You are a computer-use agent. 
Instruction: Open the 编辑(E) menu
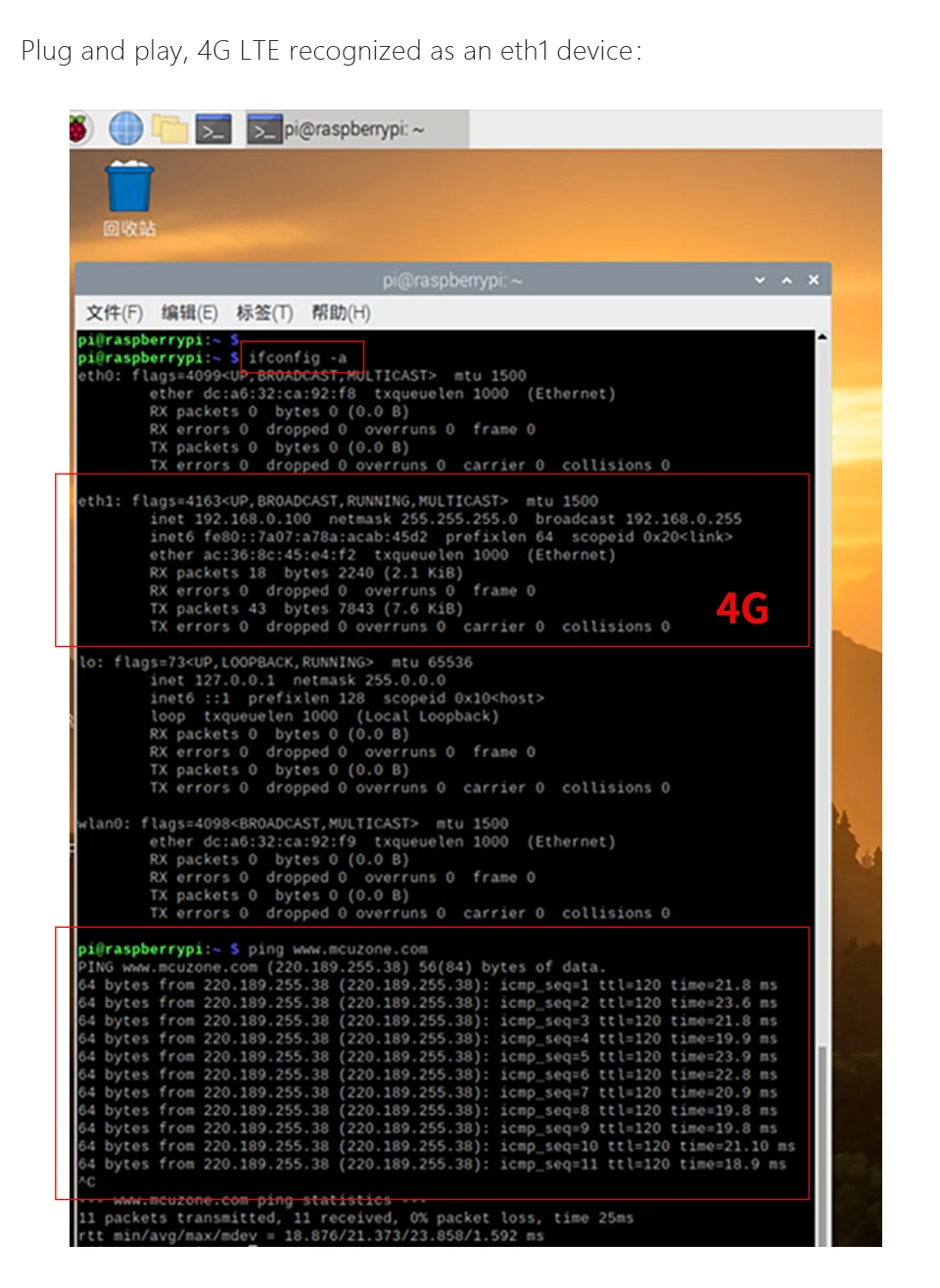(189, 313)
